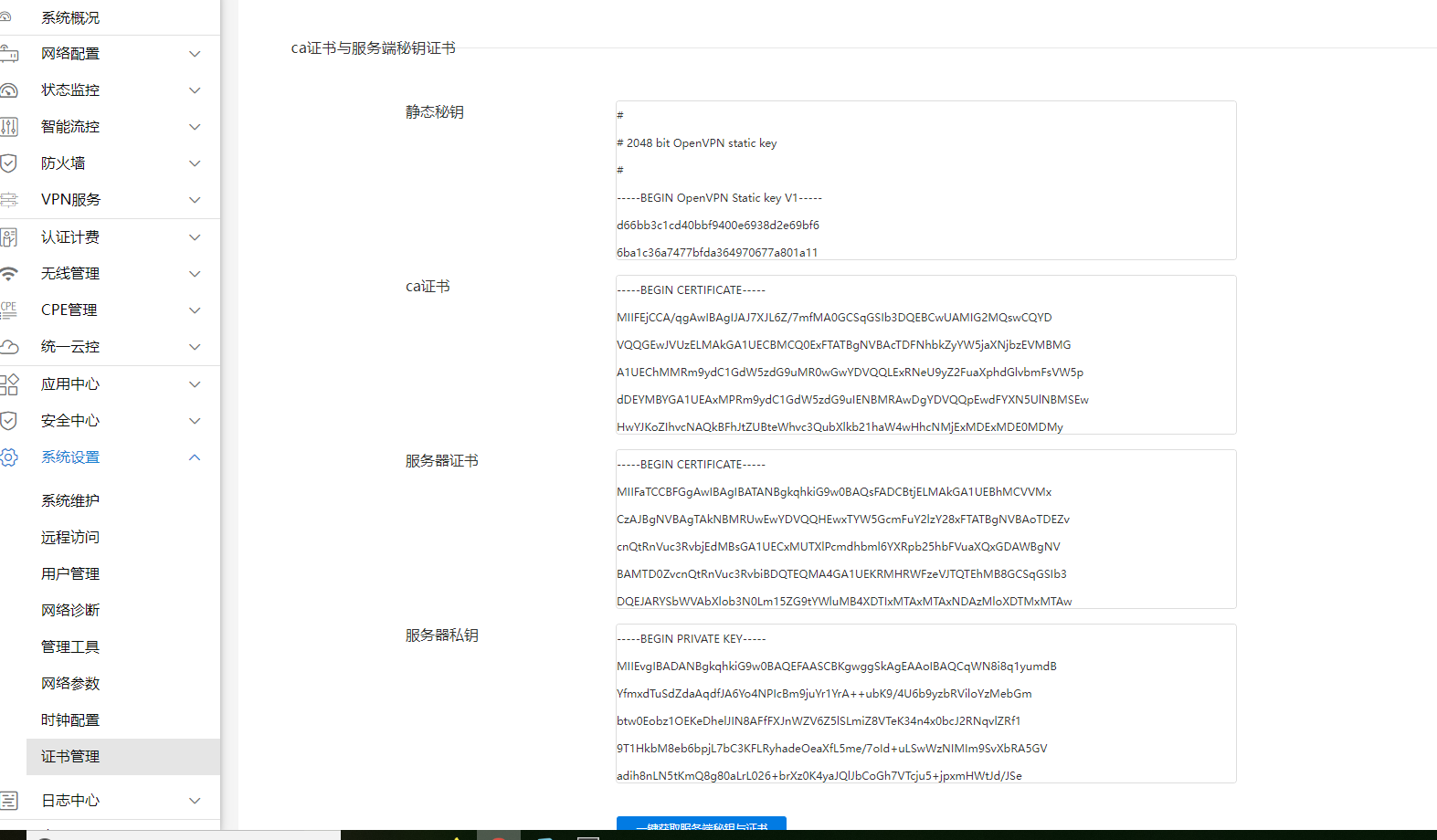This screenshot has width=1437, height=840.
Task: Click inside the 静态秘钥 text area
Action: 925,181
